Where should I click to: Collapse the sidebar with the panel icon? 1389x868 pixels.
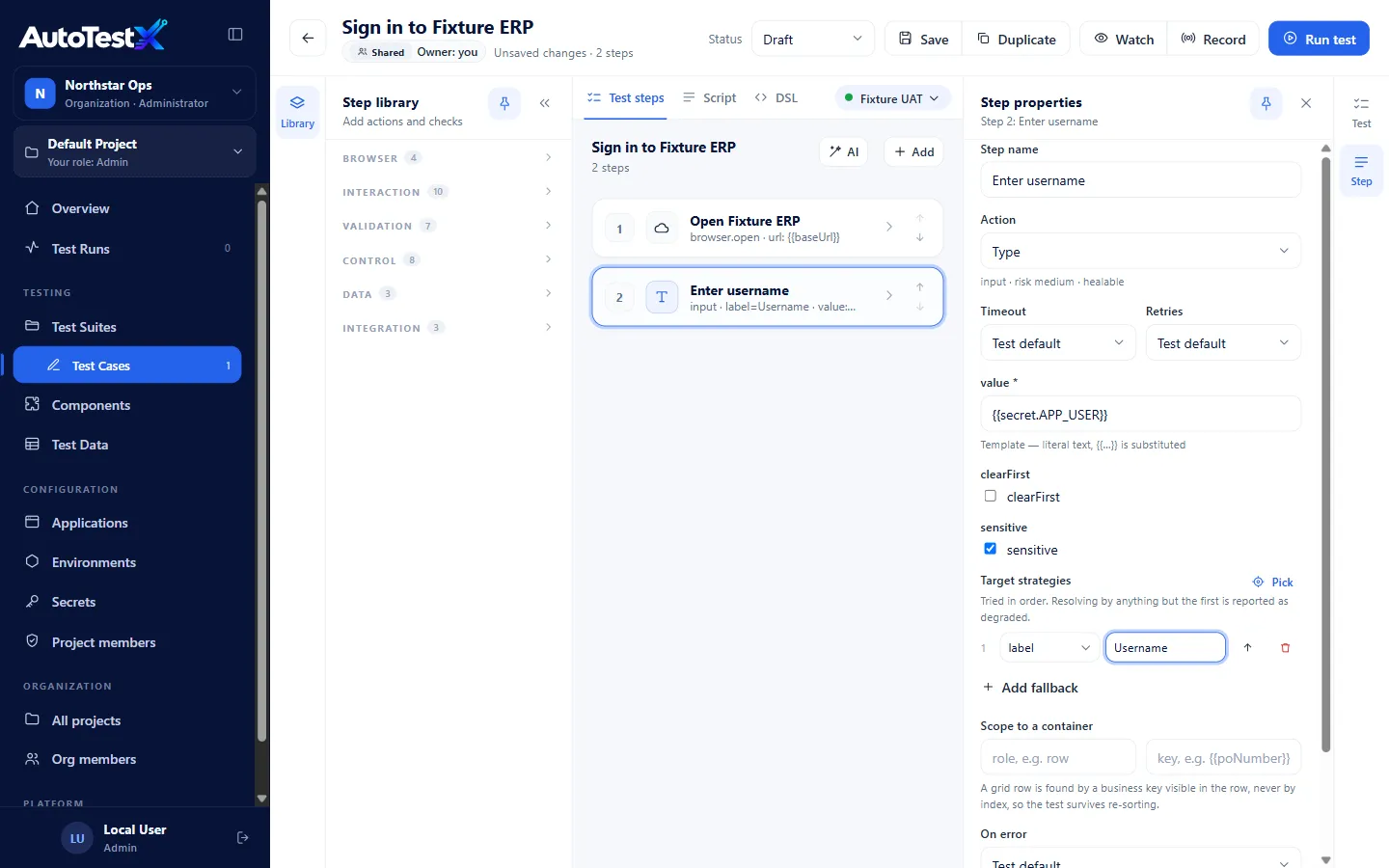[x=235, y=35]
